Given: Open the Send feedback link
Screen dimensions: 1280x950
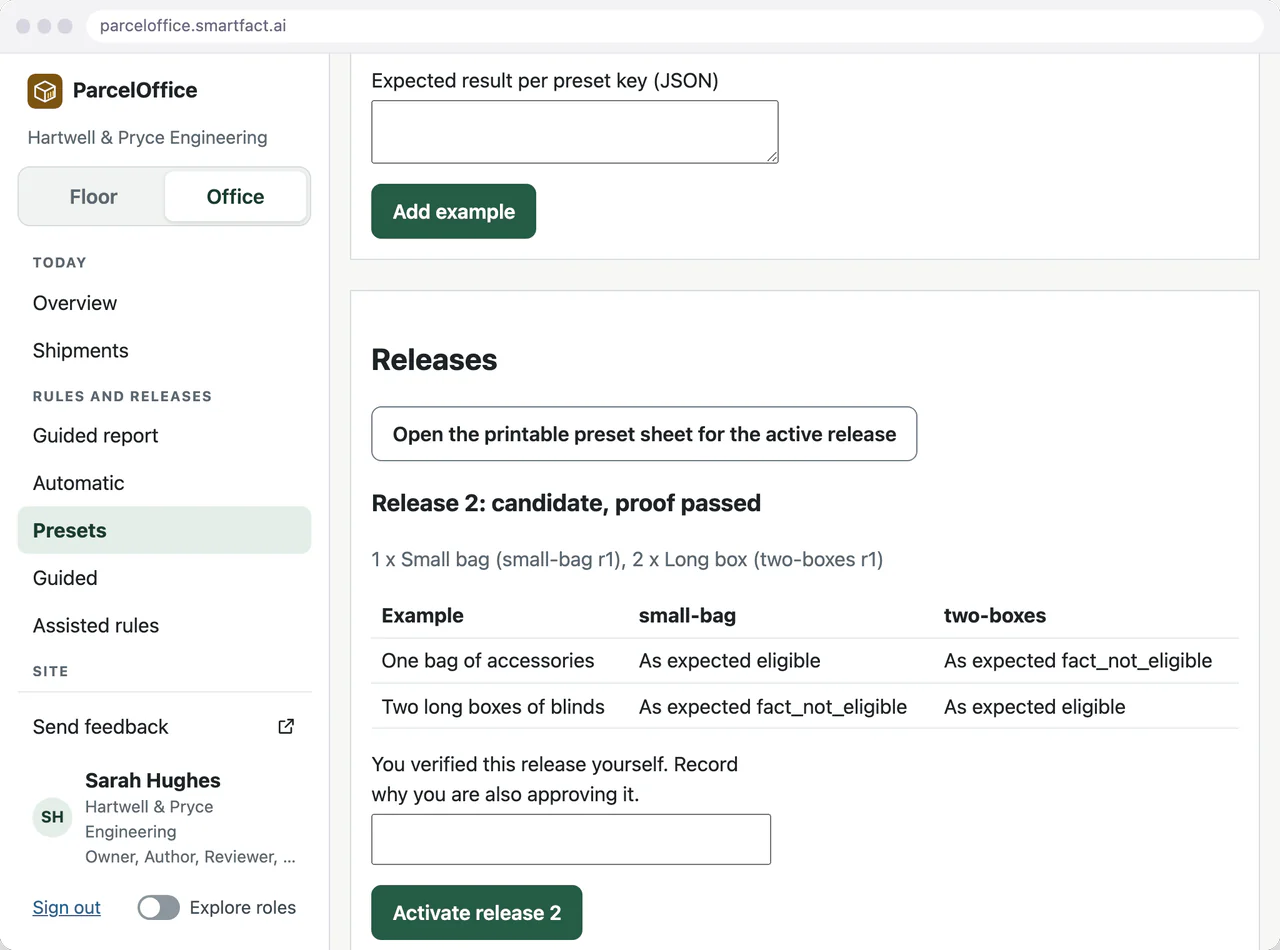Looking at the screenshot, I should pos(165,727).
